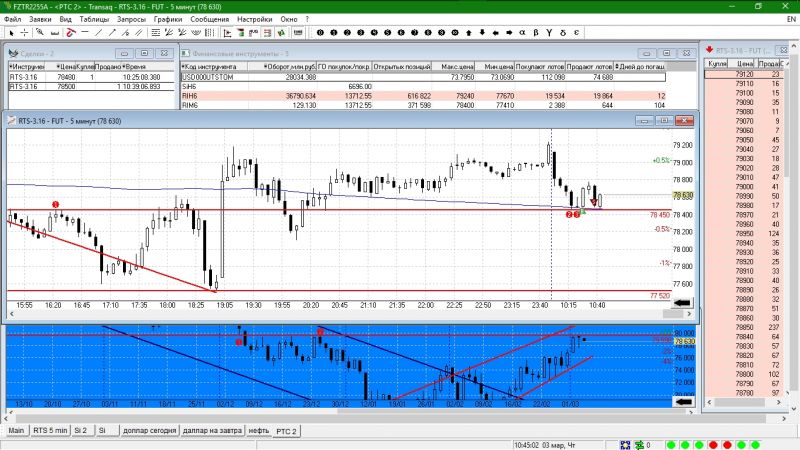The height and width of the screenshot is (450, 800).
Task: Choose the arrow line drawing tool
Action: click(x=112, y=33)
